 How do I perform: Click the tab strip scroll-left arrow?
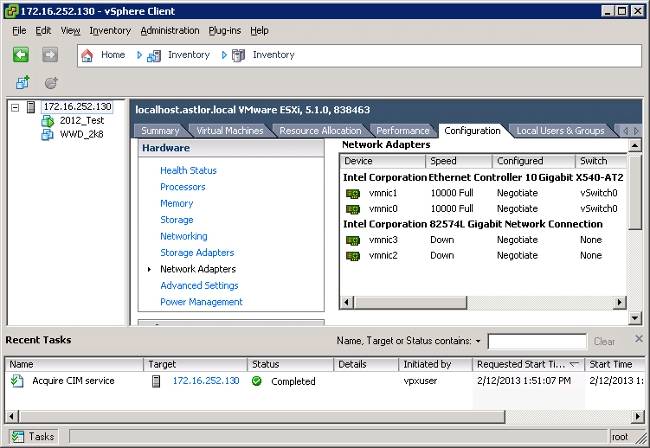(x=626, y=131)
